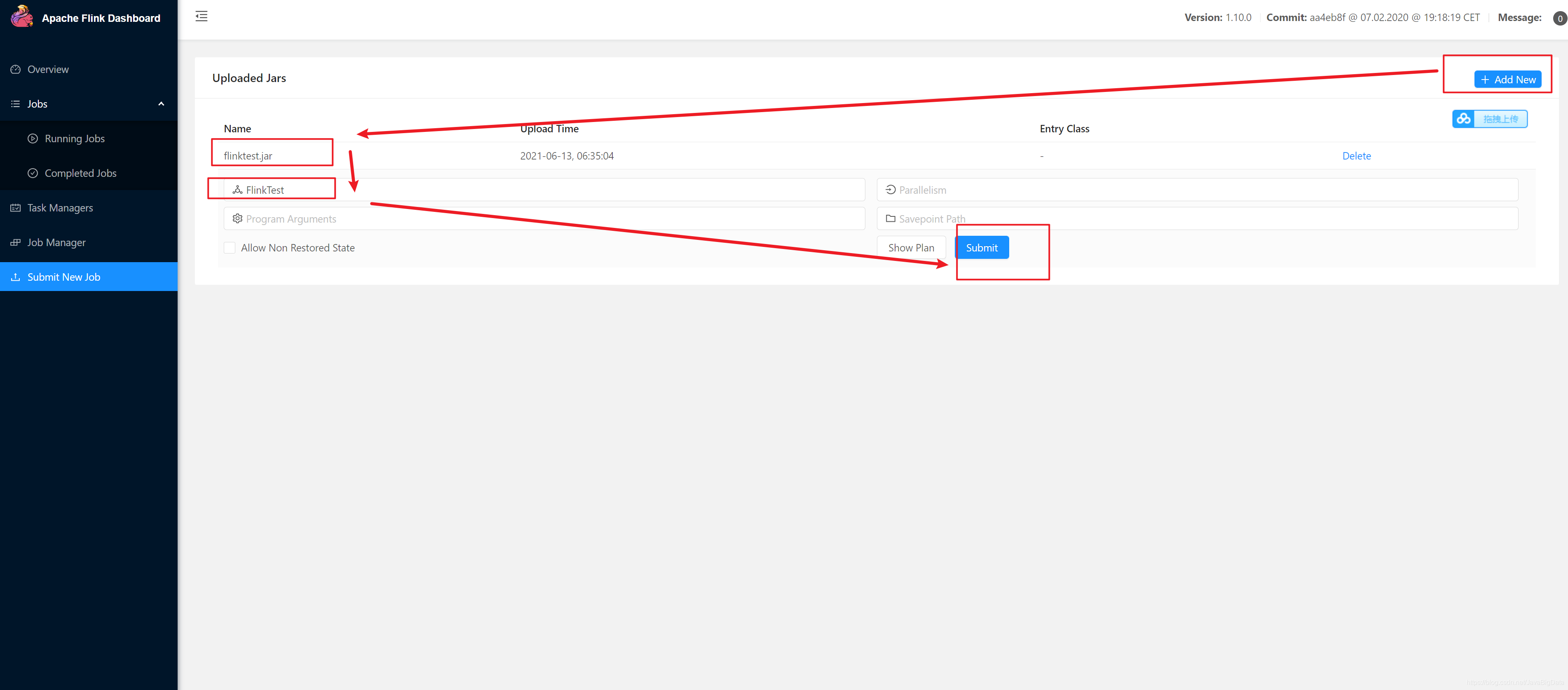
Task: Click the cloud drag-upload widget
Action: [x=1489, y=120]
